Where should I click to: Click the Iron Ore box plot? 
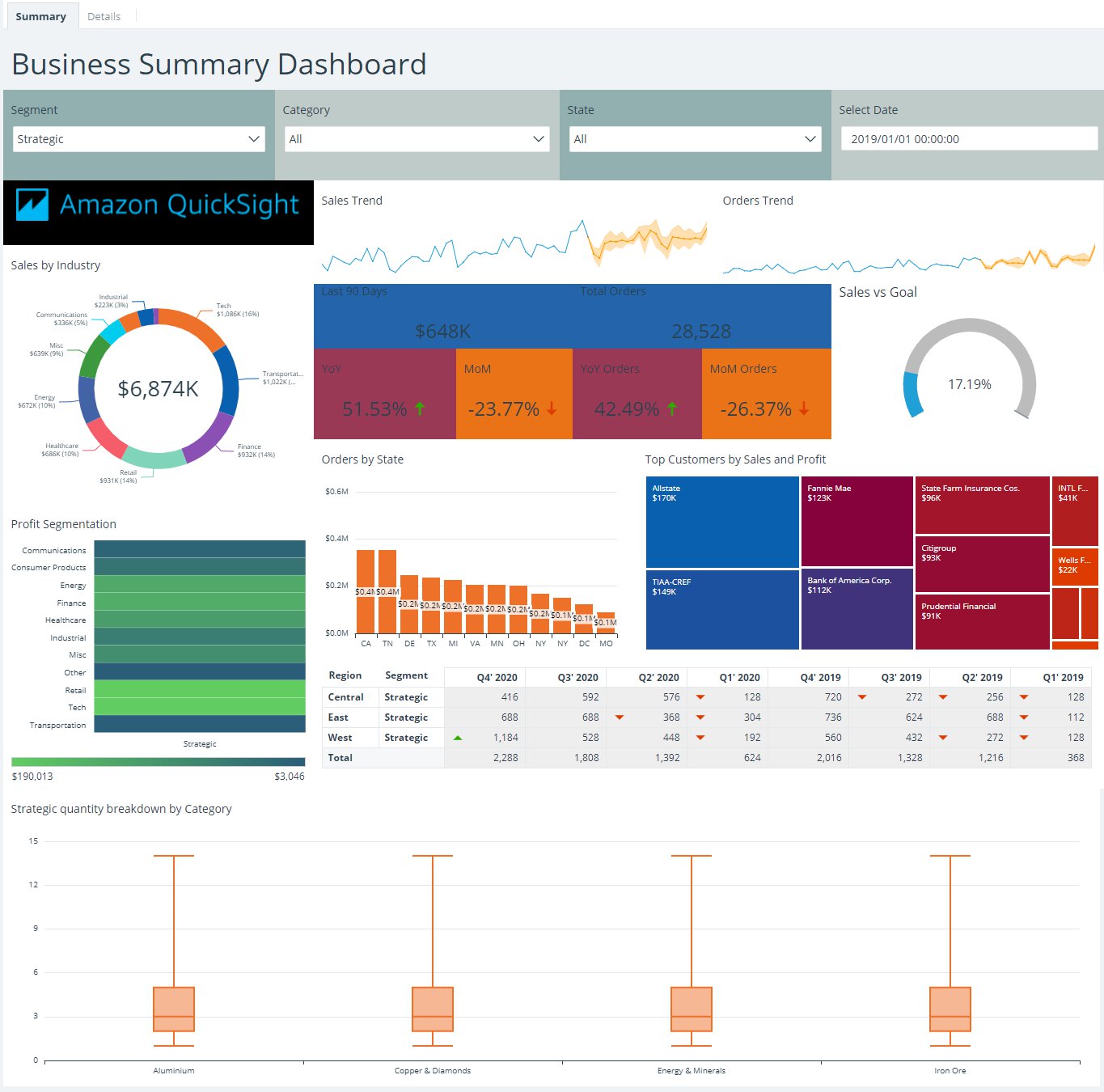(x=950, y=1007)
